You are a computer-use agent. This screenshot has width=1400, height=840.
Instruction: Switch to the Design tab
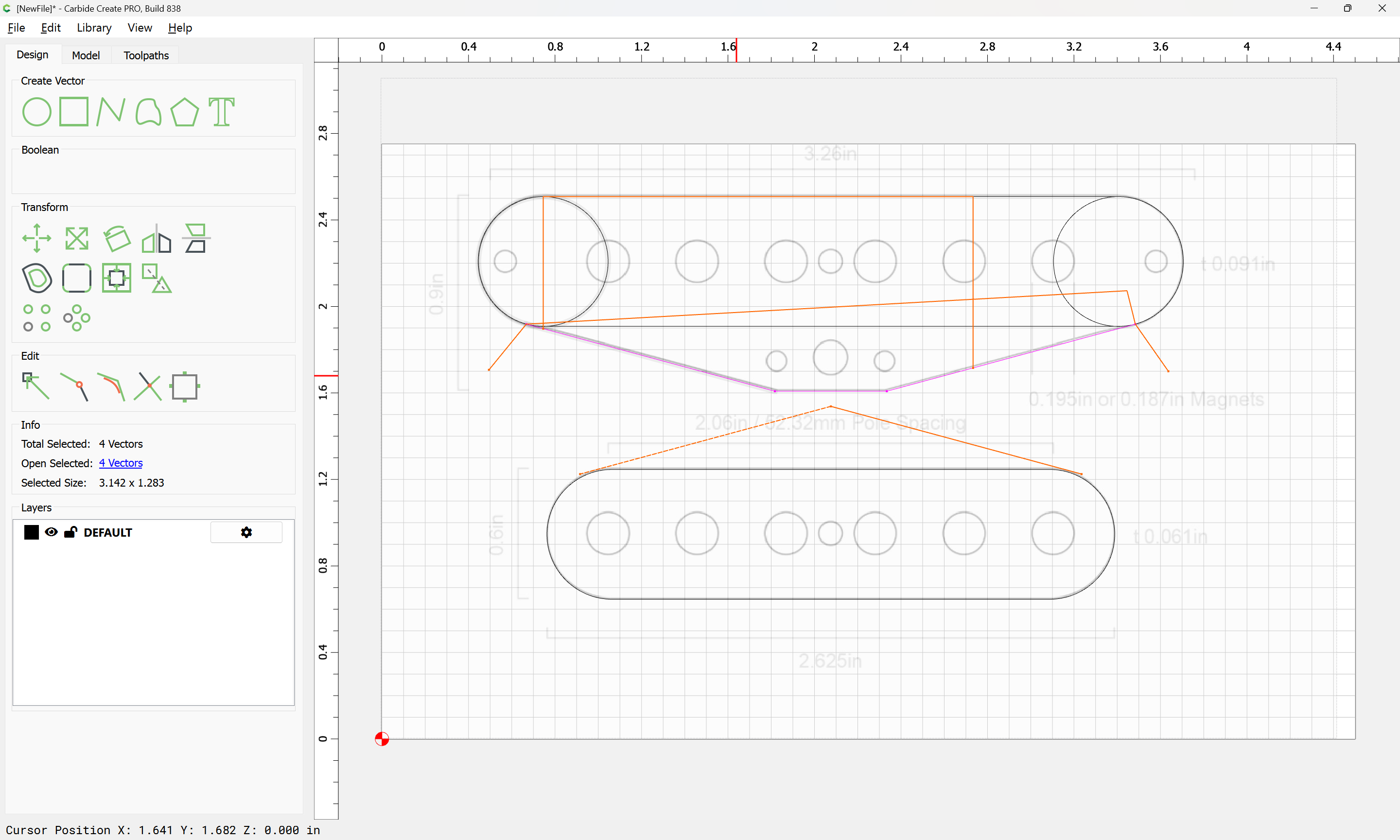[32, 54]
